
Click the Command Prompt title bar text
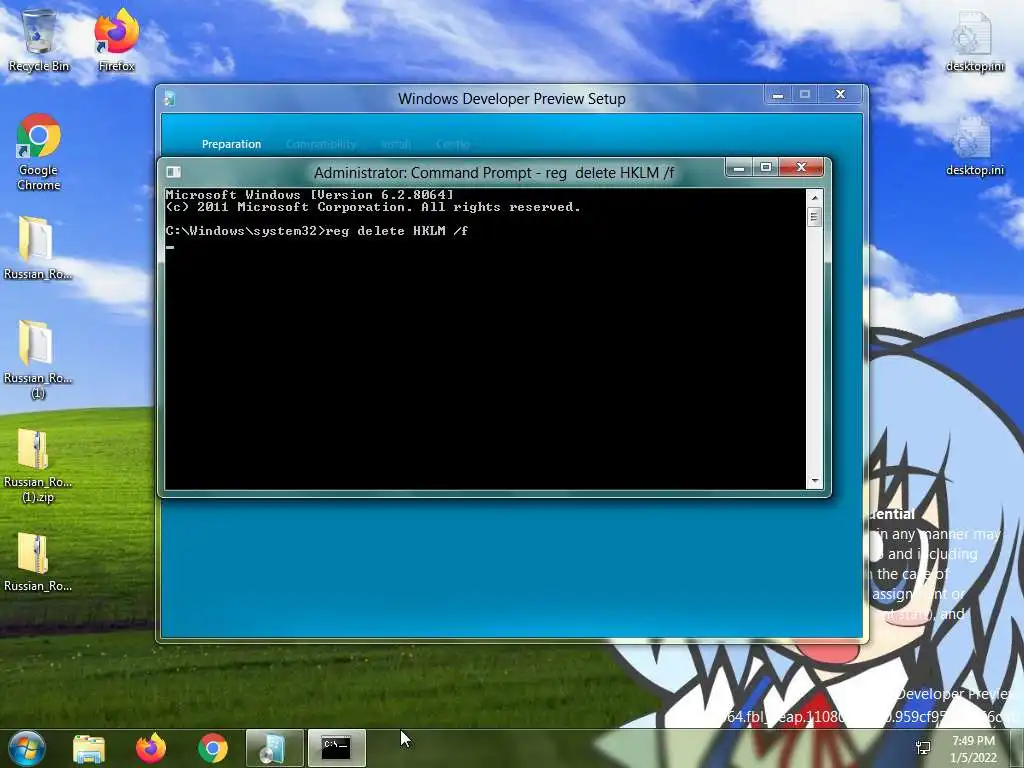(x=494, y=172)
